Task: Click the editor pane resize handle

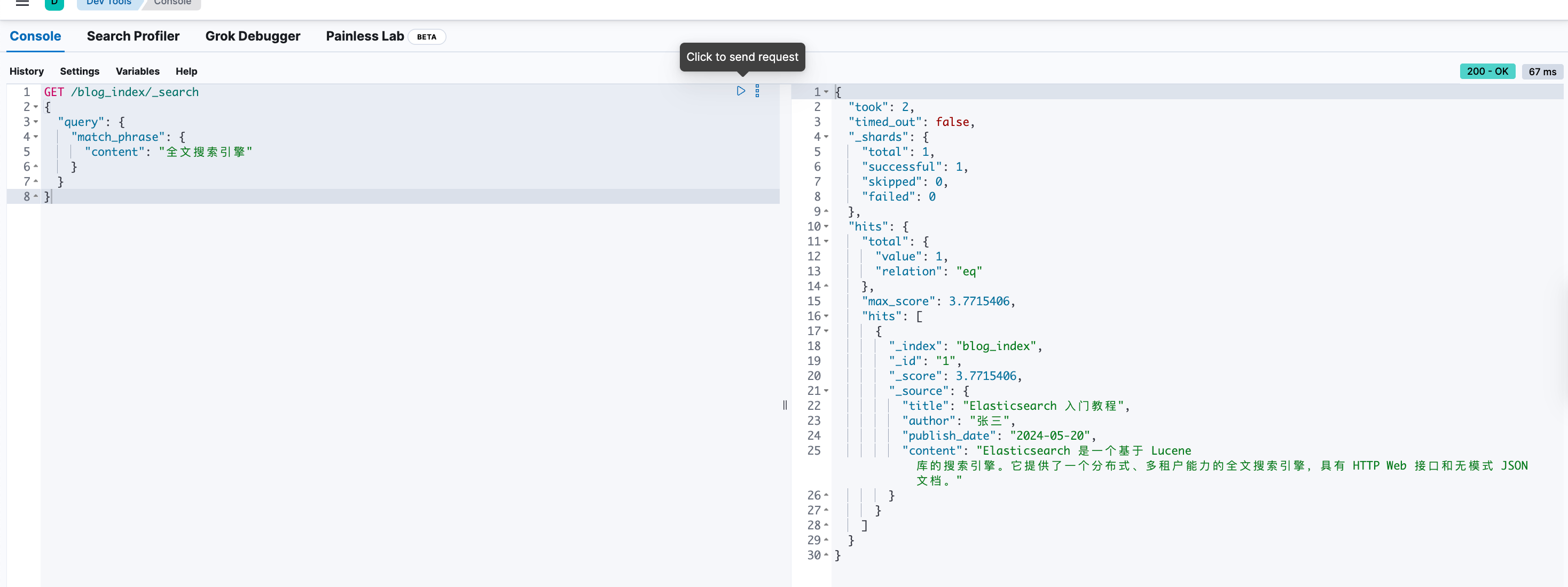Action: (x=785, y=405)
